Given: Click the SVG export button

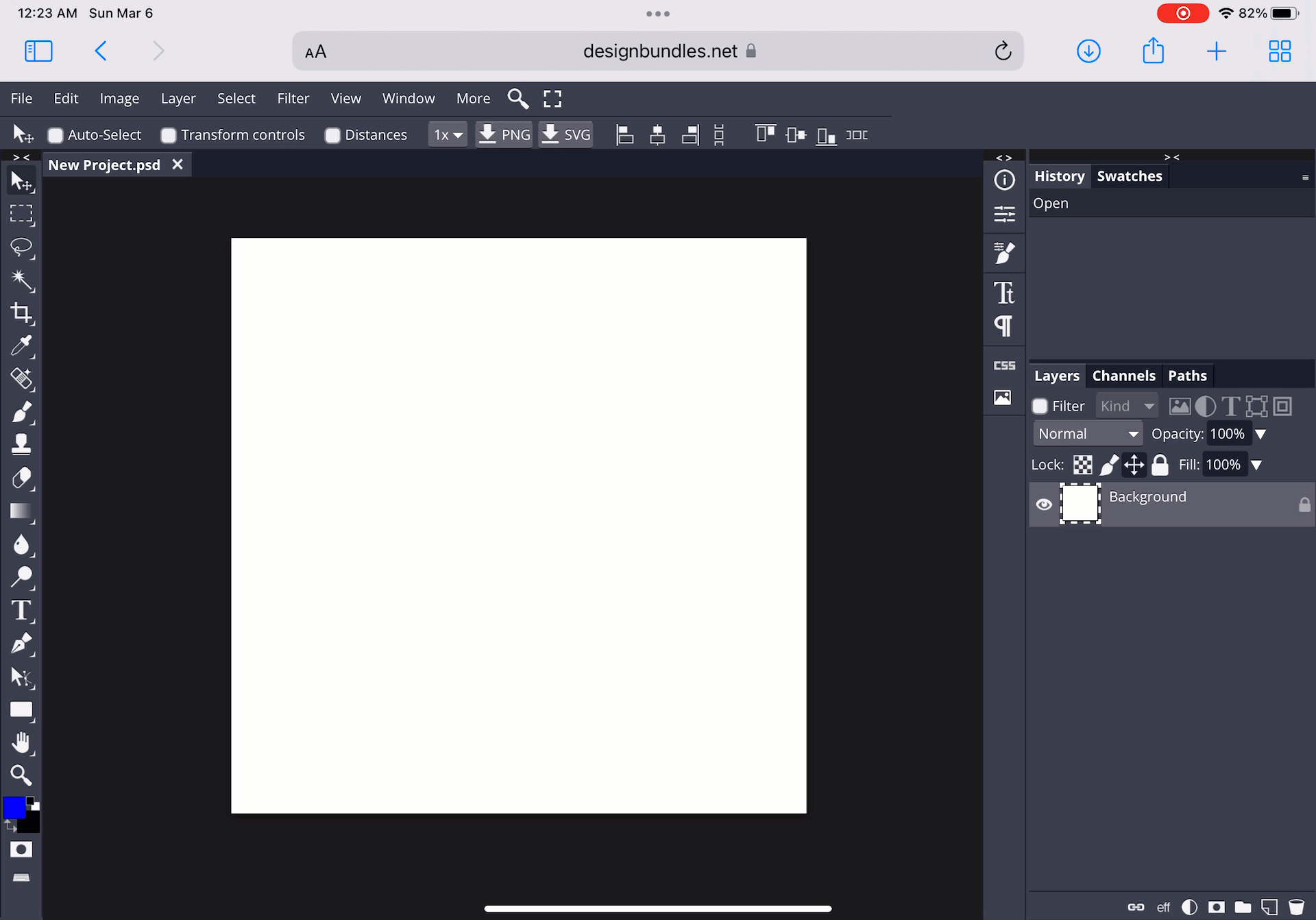Looking at the screenshot, I should pos(566,135).
